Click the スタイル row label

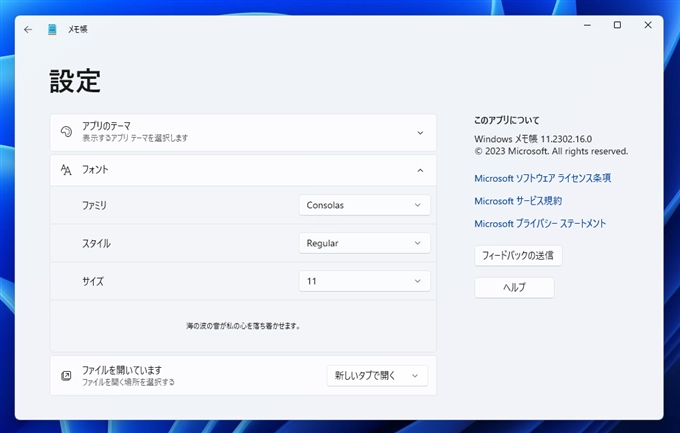(96, 243)
